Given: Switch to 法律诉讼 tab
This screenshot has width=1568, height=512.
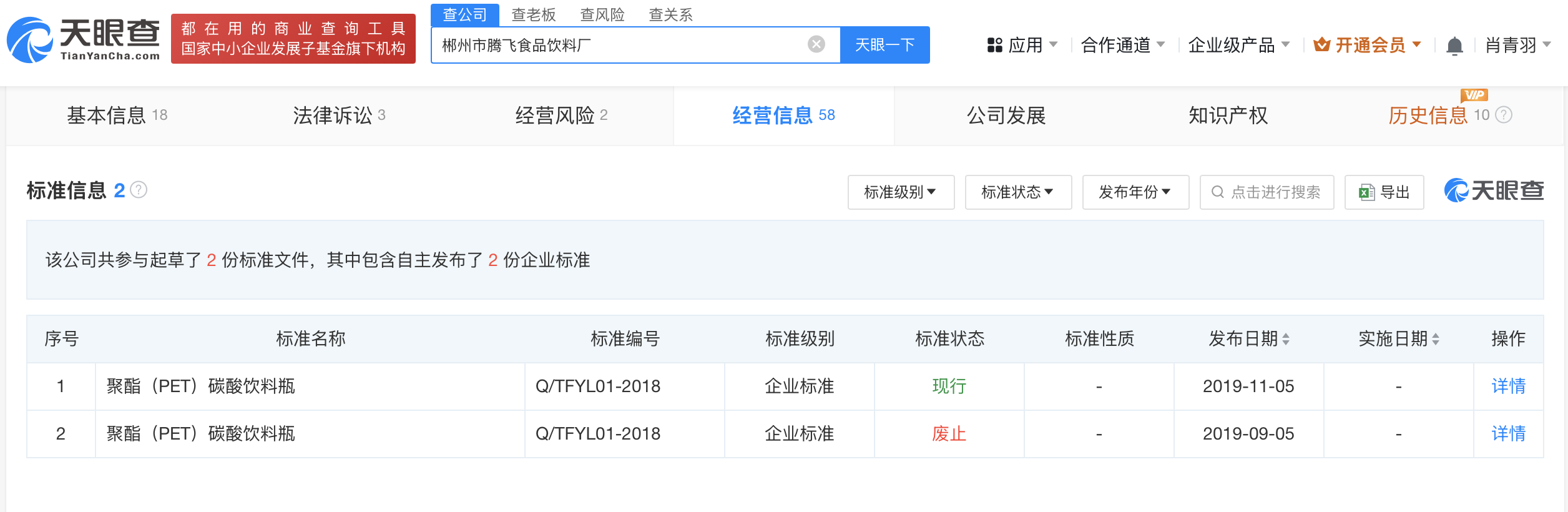Looking at the screenshot, I should (x=339, y=116).
